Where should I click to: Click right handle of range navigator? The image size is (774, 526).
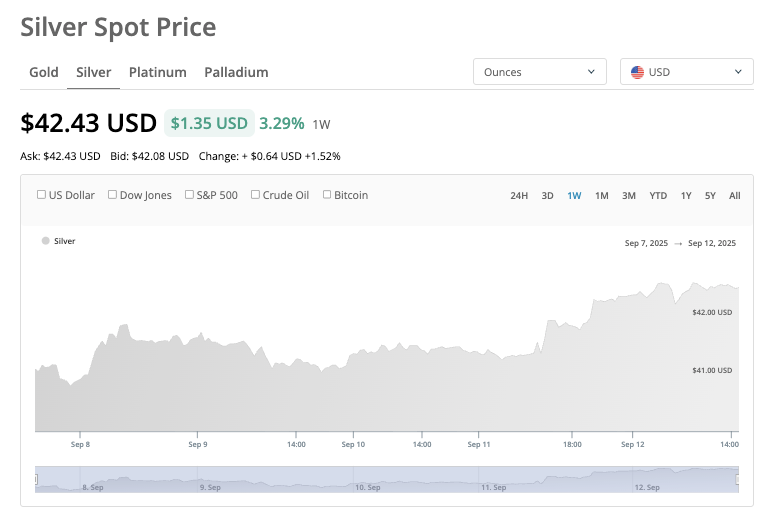pos(738,480)
